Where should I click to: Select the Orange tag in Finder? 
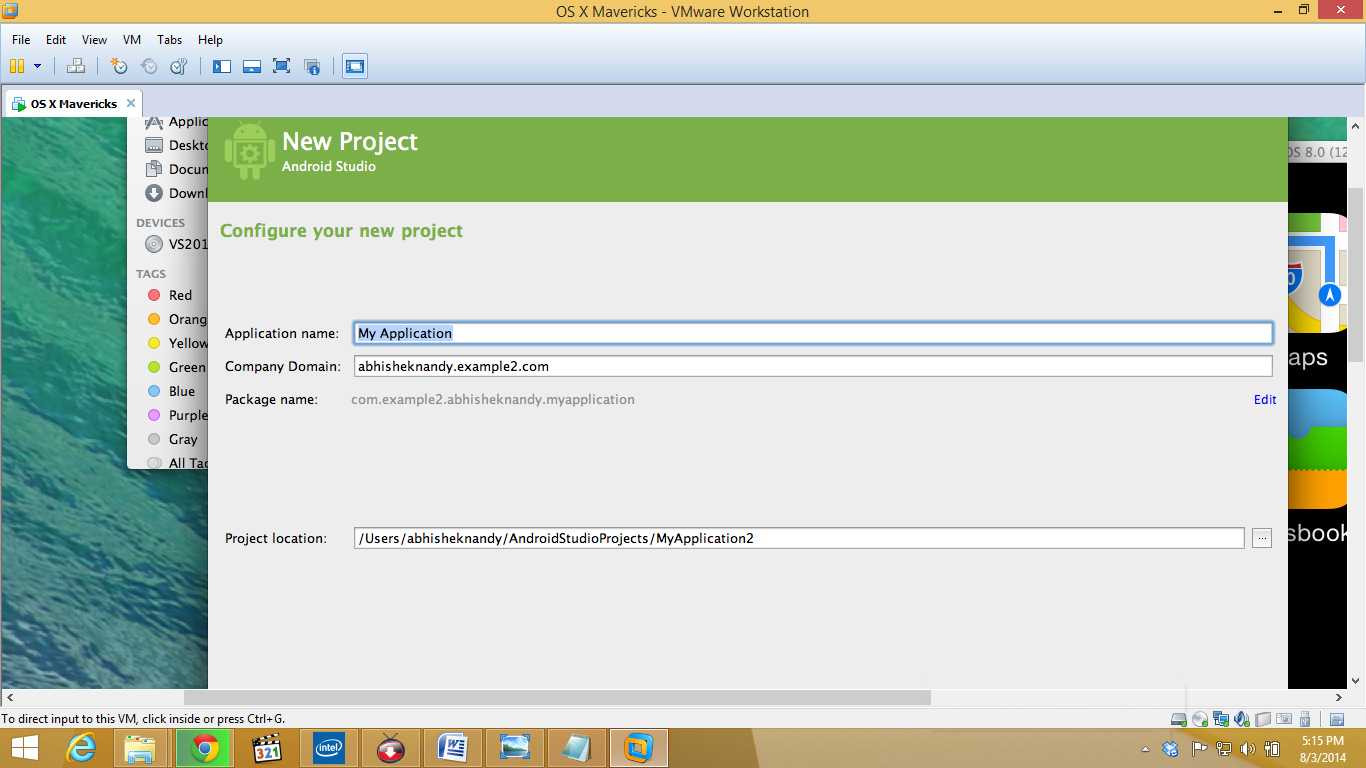tap(177, 319)
